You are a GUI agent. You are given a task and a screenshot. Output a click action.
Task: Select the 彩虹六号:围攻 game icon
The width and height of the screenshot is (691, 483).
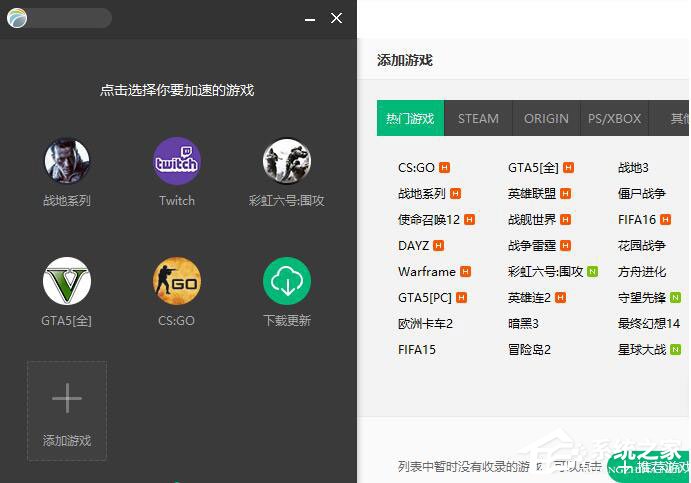pyautogui.click(x=287, y=161)
